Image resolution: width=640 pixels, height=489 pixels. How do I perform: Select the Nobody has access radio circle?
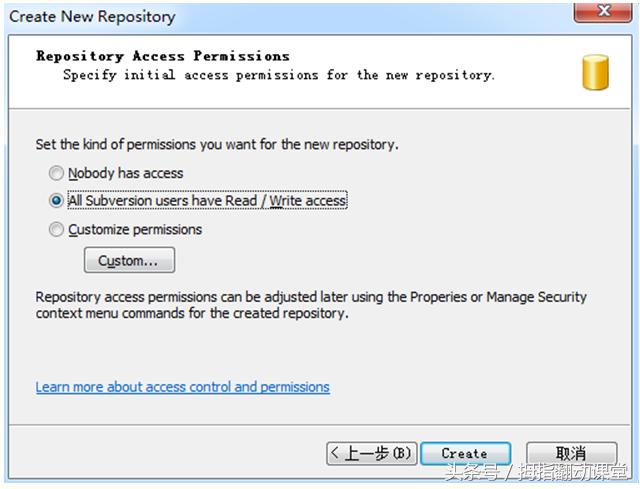pos(56,173)
